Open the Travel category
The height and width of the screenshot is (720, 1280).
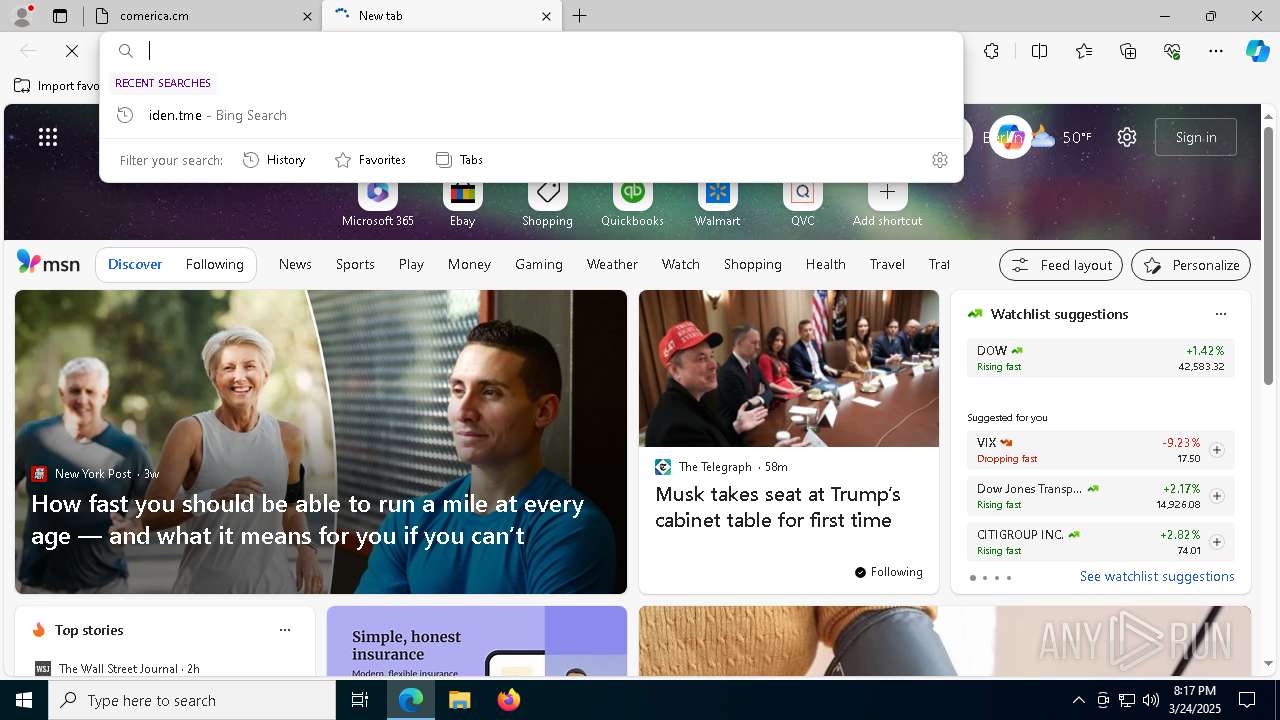coord(887,264)
